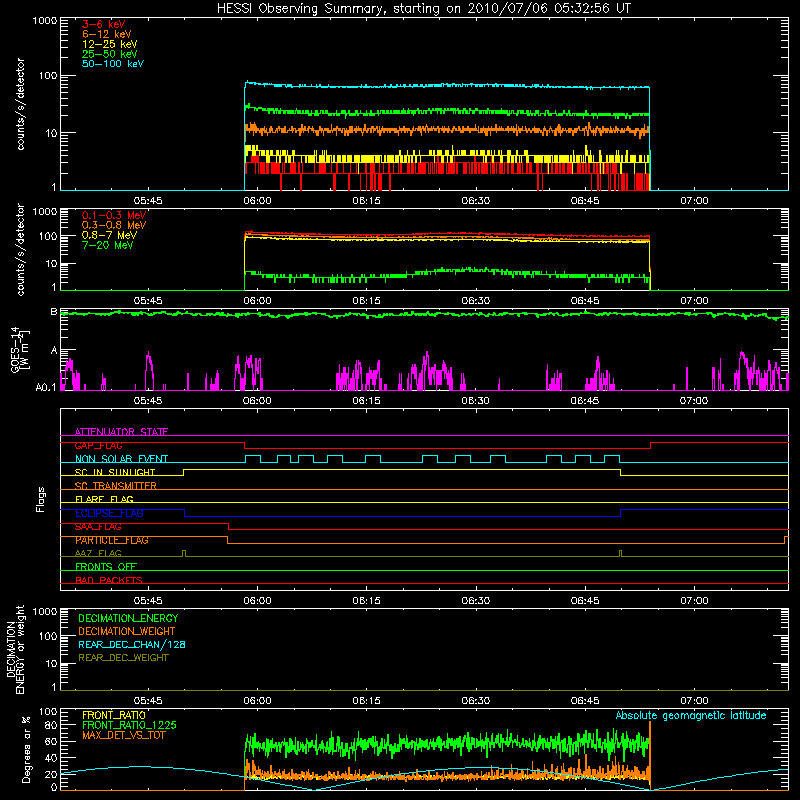Pick the FLARE_FLAG label

click(104, 499)
